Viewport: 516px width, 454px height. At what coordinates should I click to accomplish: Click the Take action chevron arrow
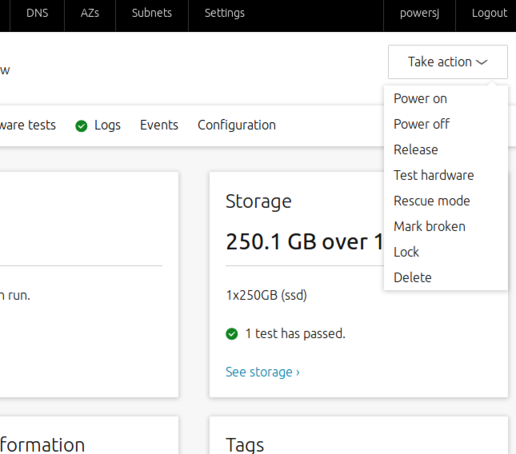(x=482, y=62)
